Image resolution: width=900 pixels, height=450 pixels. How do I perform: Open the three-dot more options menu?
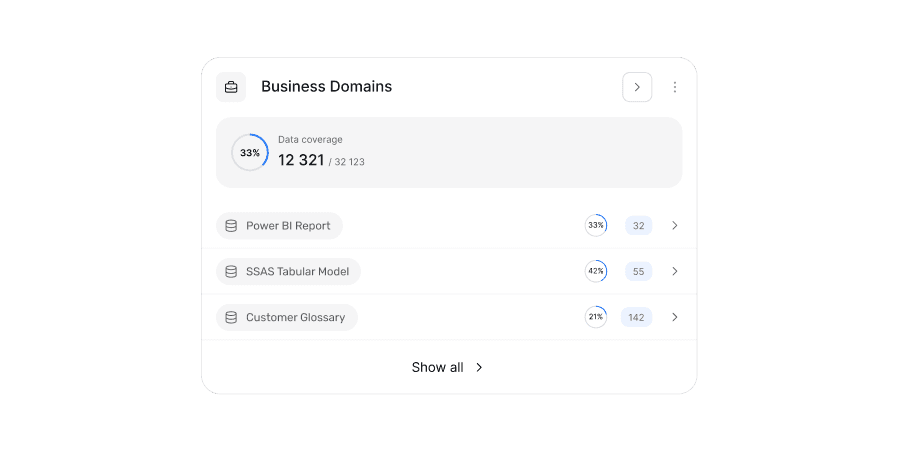tap(674, 87)
